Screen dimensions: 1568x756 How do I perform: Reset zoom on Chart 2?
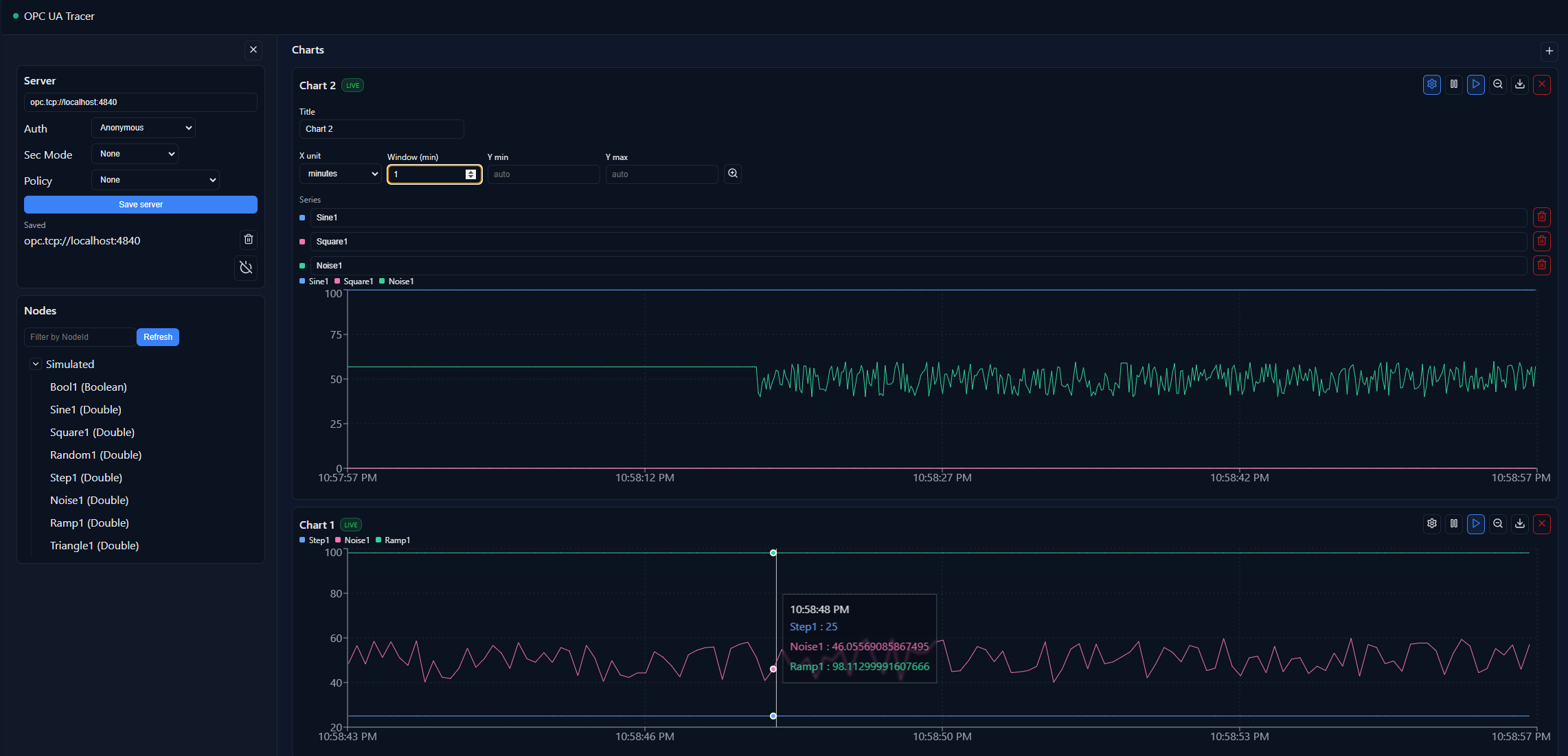1497,84
